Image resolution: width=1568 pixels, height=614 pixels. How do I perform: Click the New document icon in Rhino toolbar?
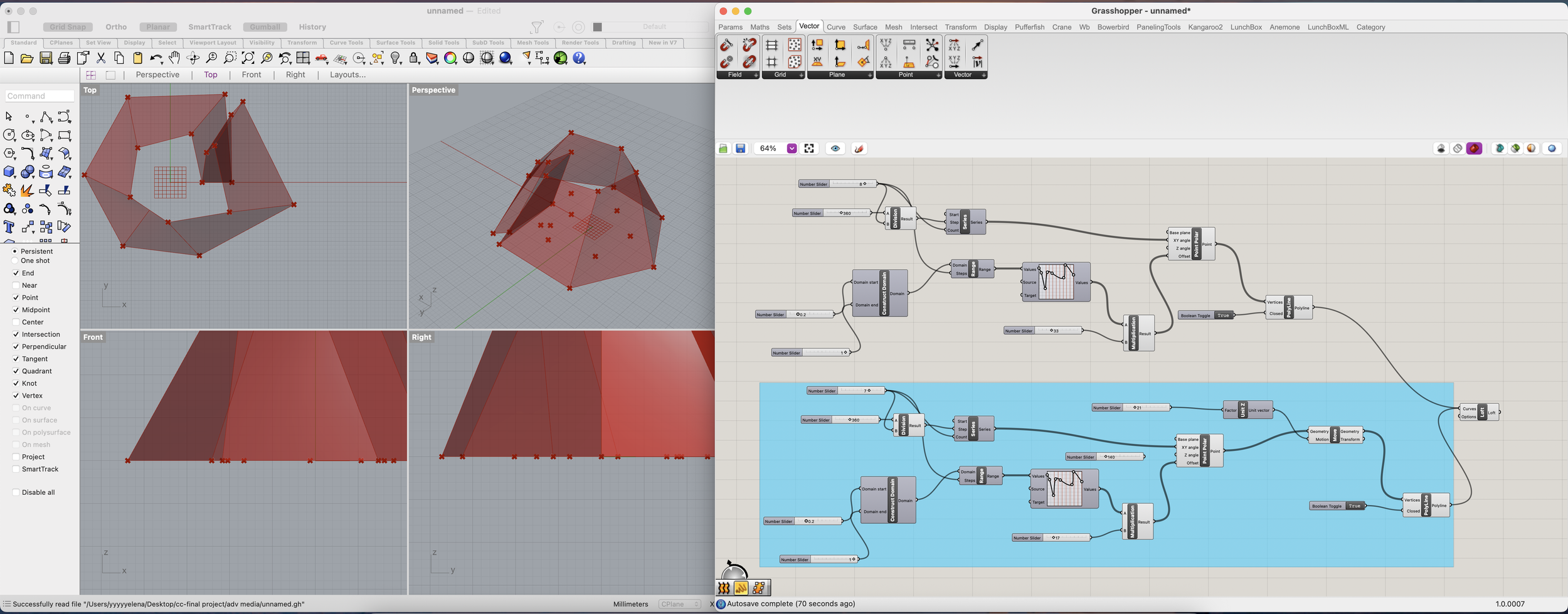(9, 58)
